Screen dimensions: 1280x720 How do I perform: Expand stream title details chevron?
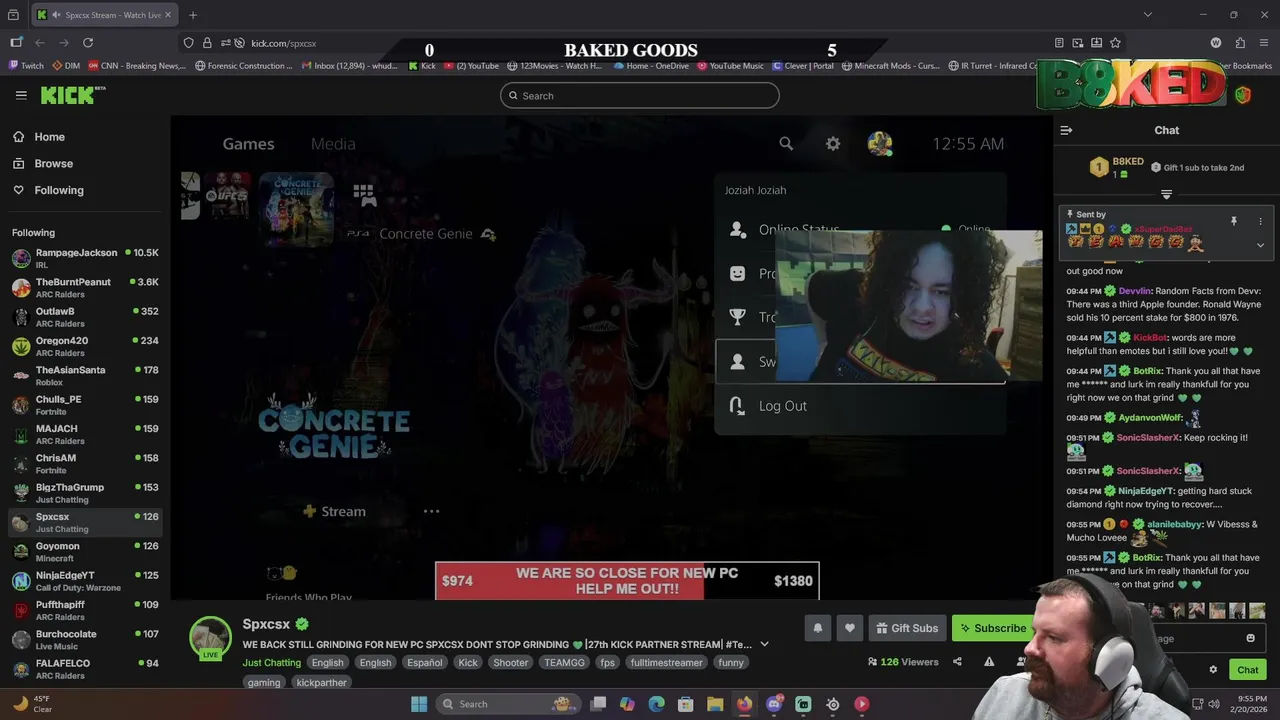764,644
